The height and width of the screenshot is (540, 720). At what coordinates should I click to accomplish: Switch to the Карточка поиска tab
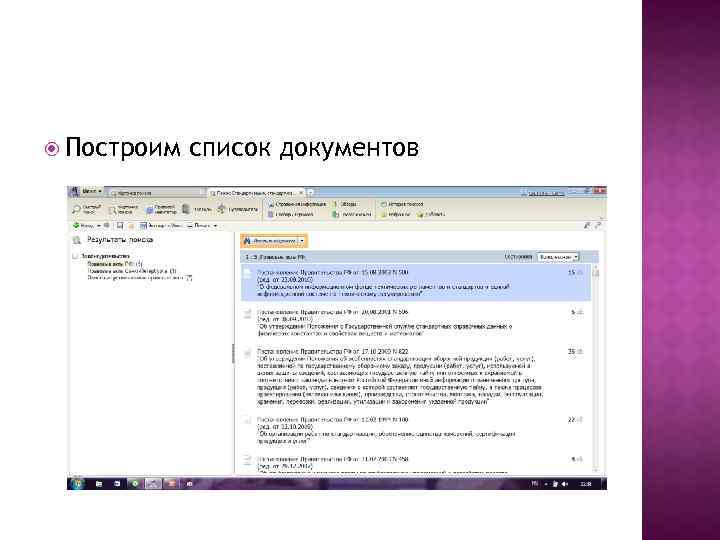click(155, 193)
